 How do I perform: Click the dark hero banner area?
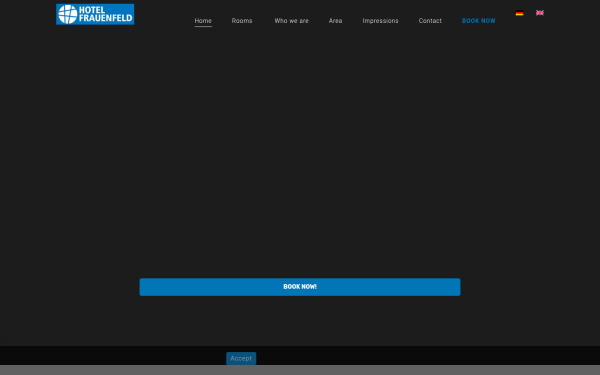(300, 153)
